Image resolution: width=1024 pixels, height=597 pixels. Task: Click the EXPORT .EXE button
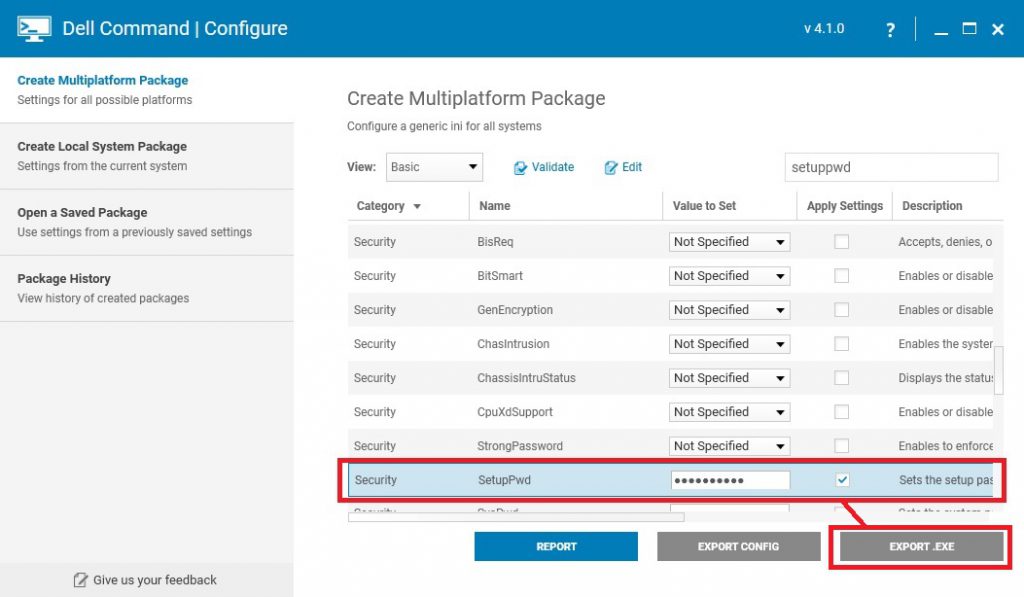pos(921,546)
